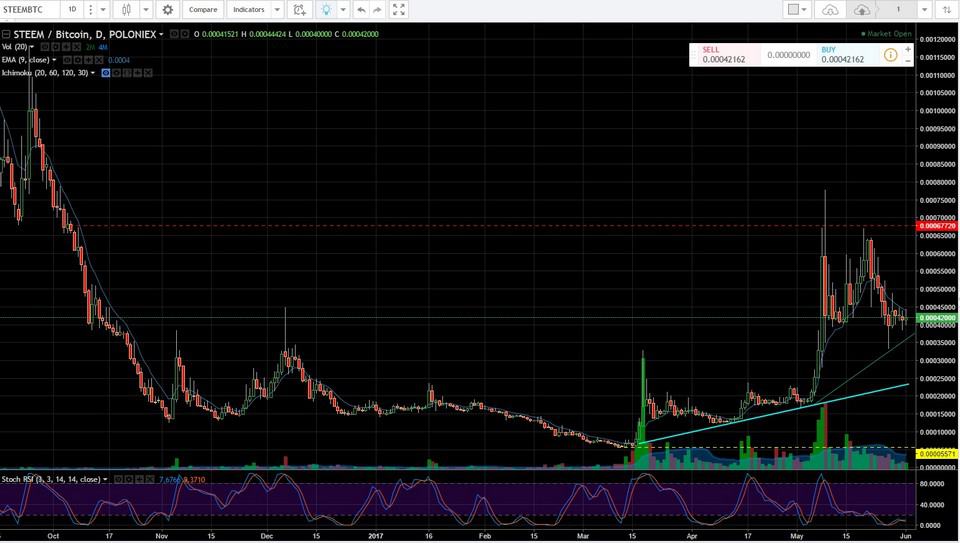
Task: Open the interval dropdown arrow next to 1D
Action: click(x=103, y=10)
